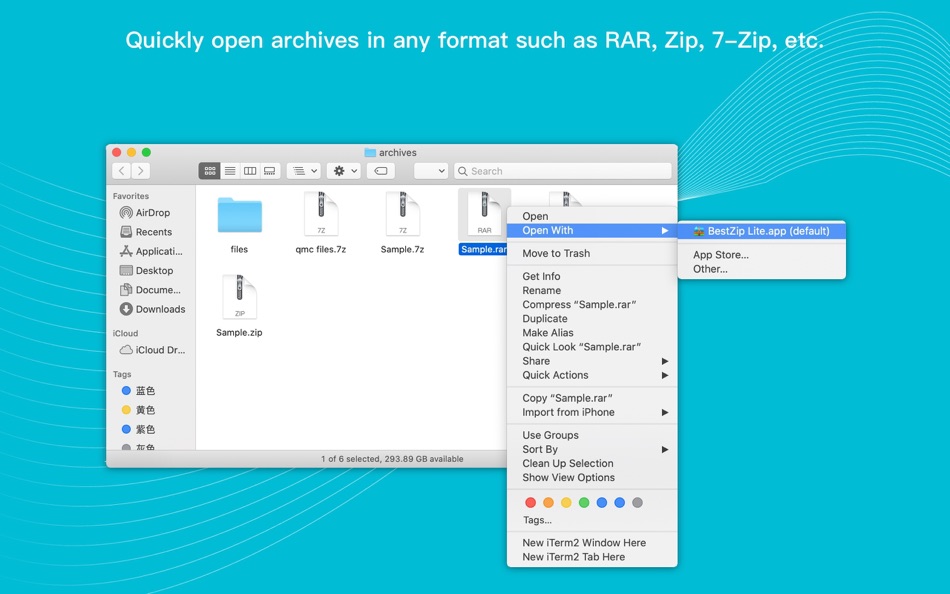
Task: Open the gear action menu
Action: tap(345, 171)
